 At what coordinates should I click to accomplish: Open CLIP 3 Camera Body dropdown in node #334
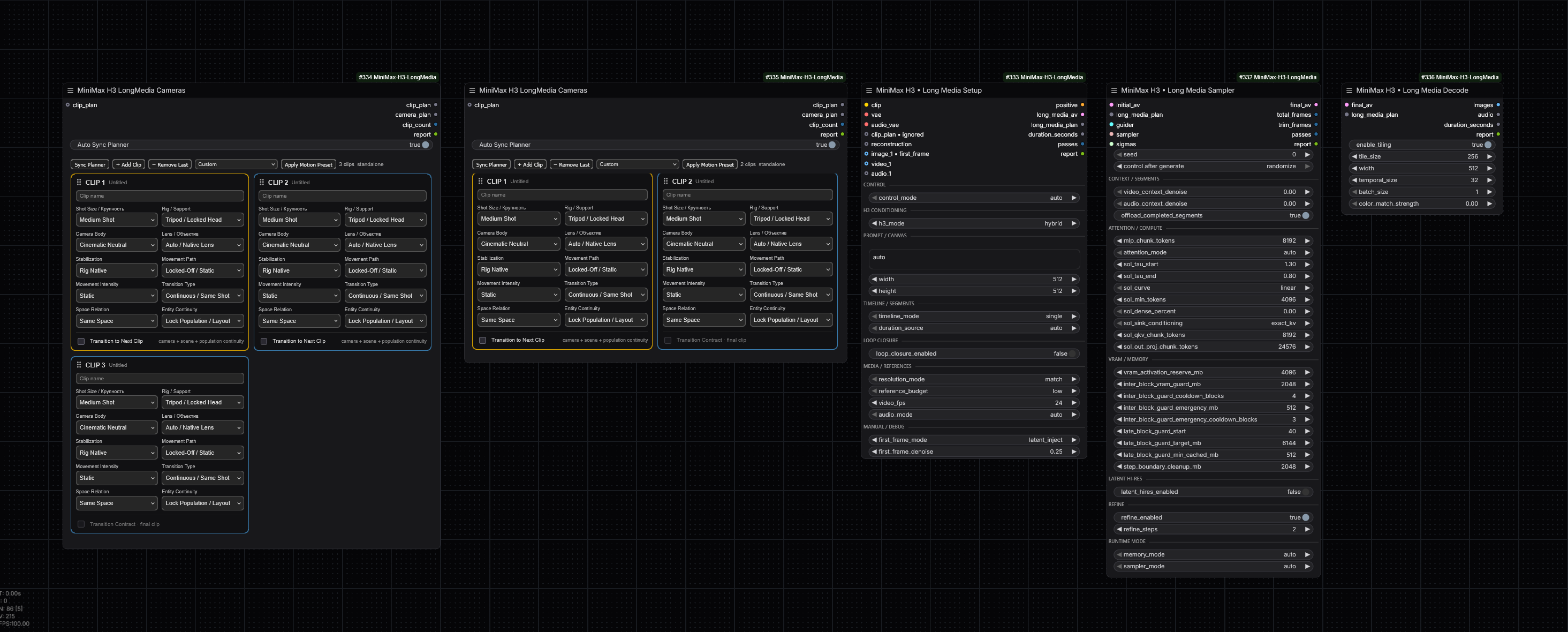click(116, 427)
